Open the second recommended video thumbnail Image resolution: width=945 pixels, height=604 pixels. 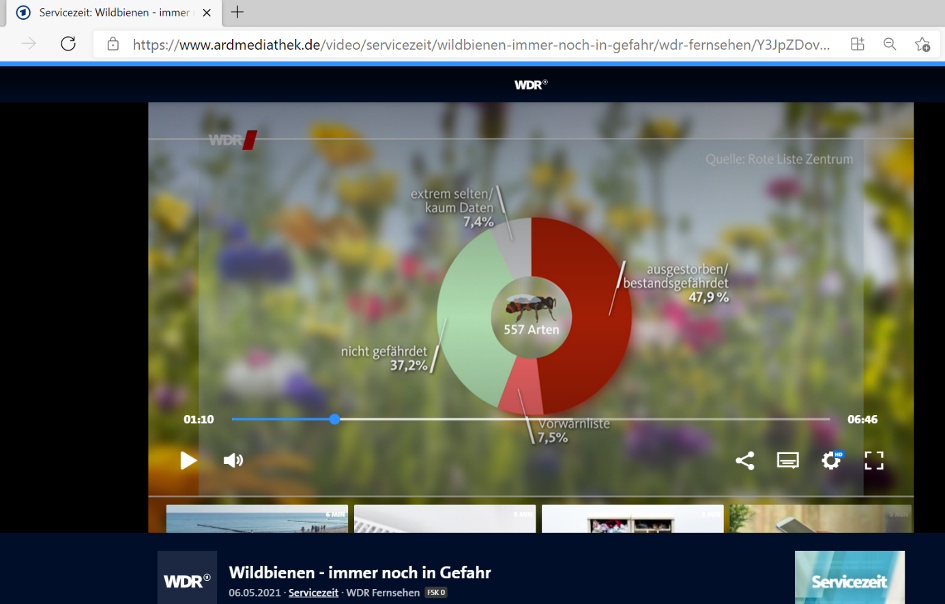[x=445, y=519]
